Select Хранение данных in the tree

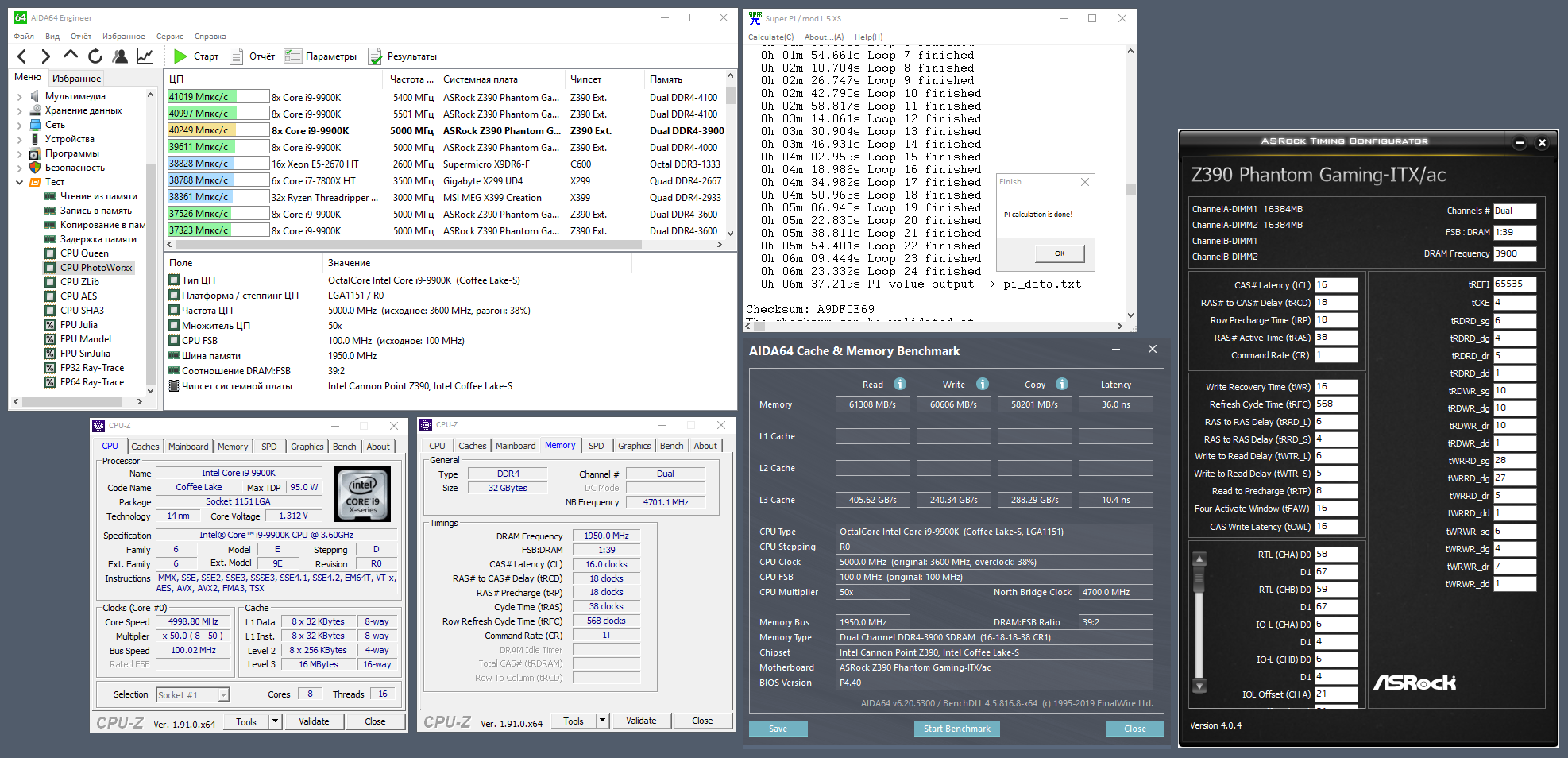pos(83,110)
